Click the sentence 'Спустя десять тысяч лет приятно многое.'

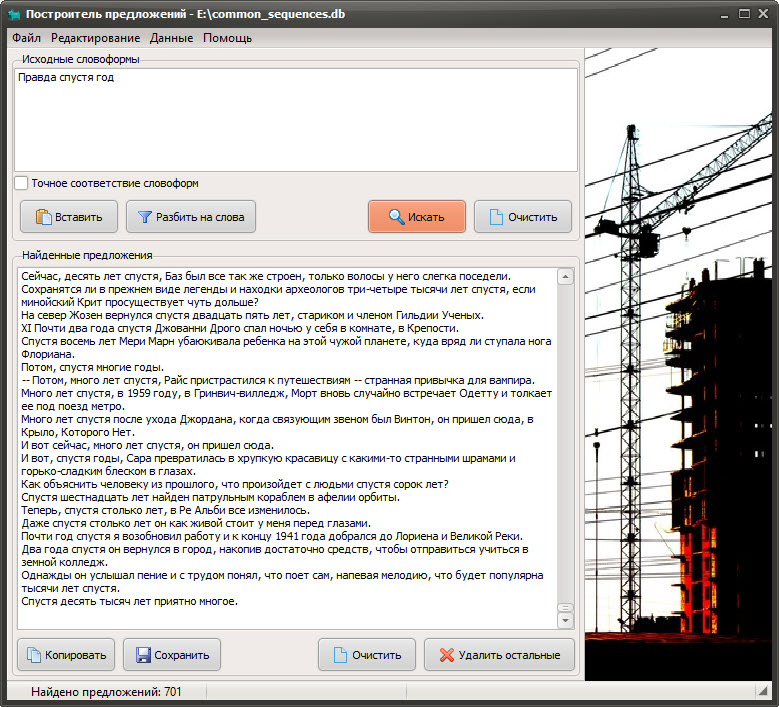pos(130,602)
